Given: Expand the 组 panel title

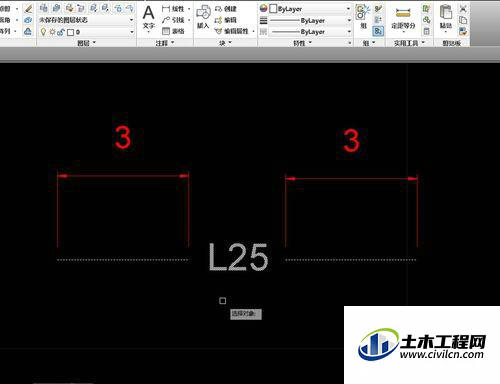Looking at the screenshot, I should pos(369,43).
